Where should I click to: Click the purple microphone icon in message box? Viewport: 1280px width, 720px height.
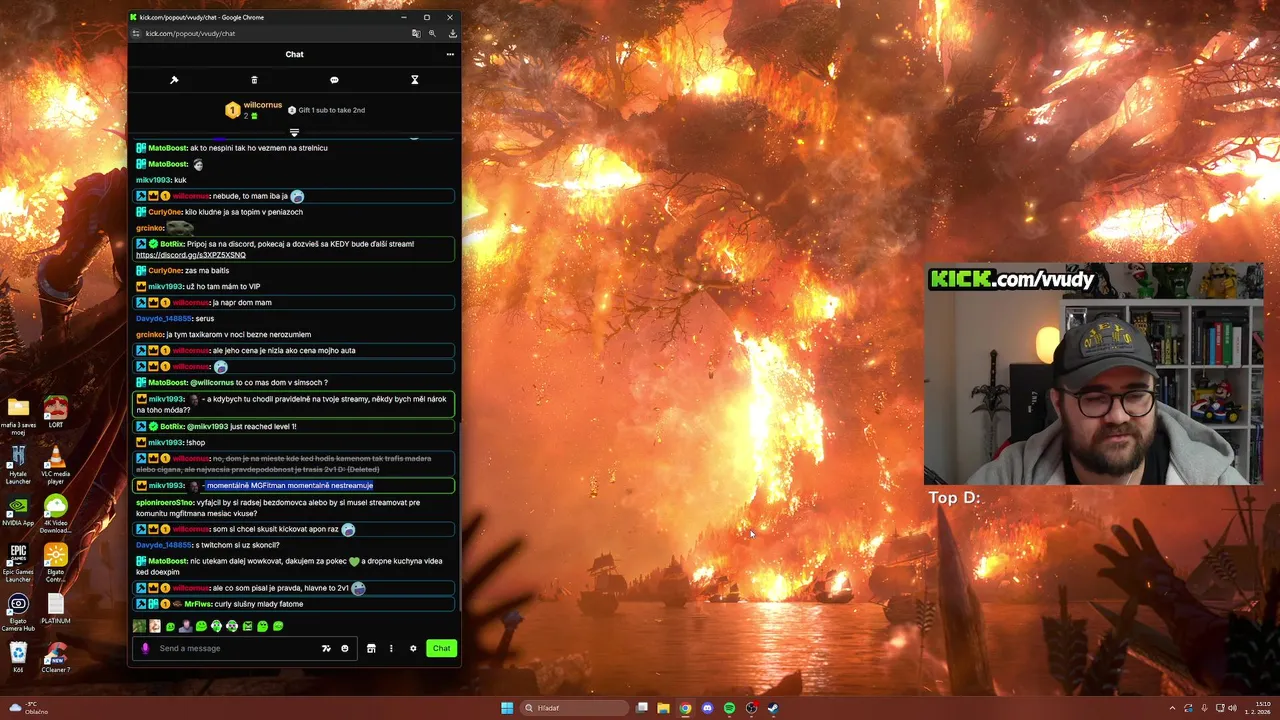146,648
